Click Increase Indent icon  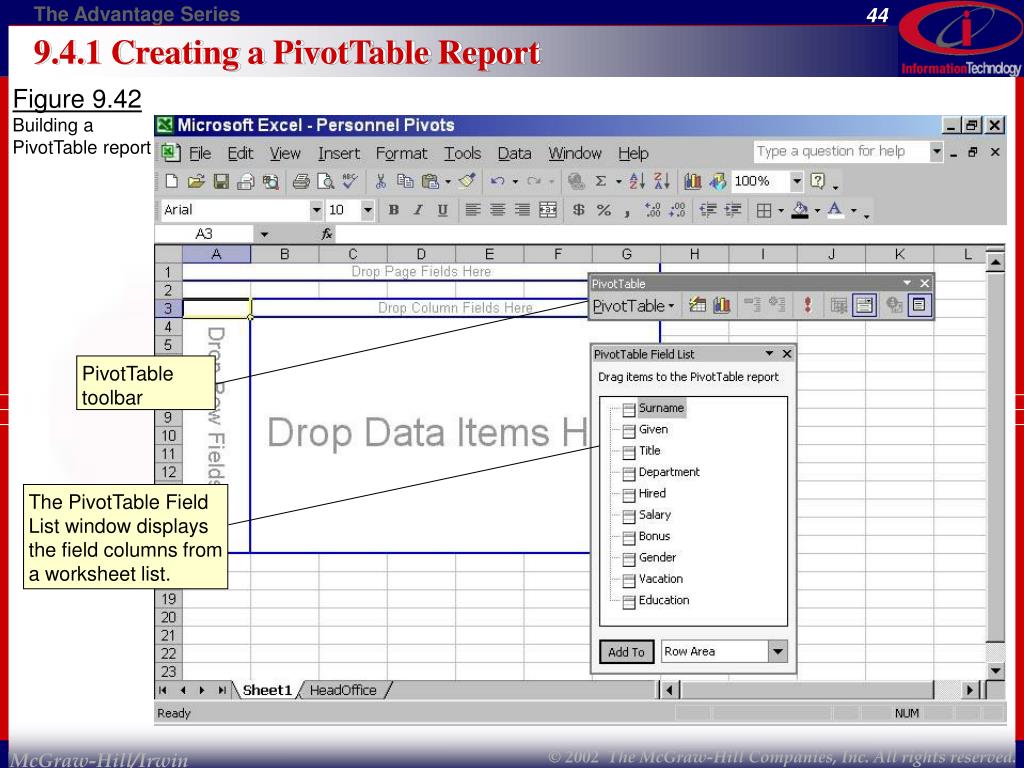coord(733,210)
